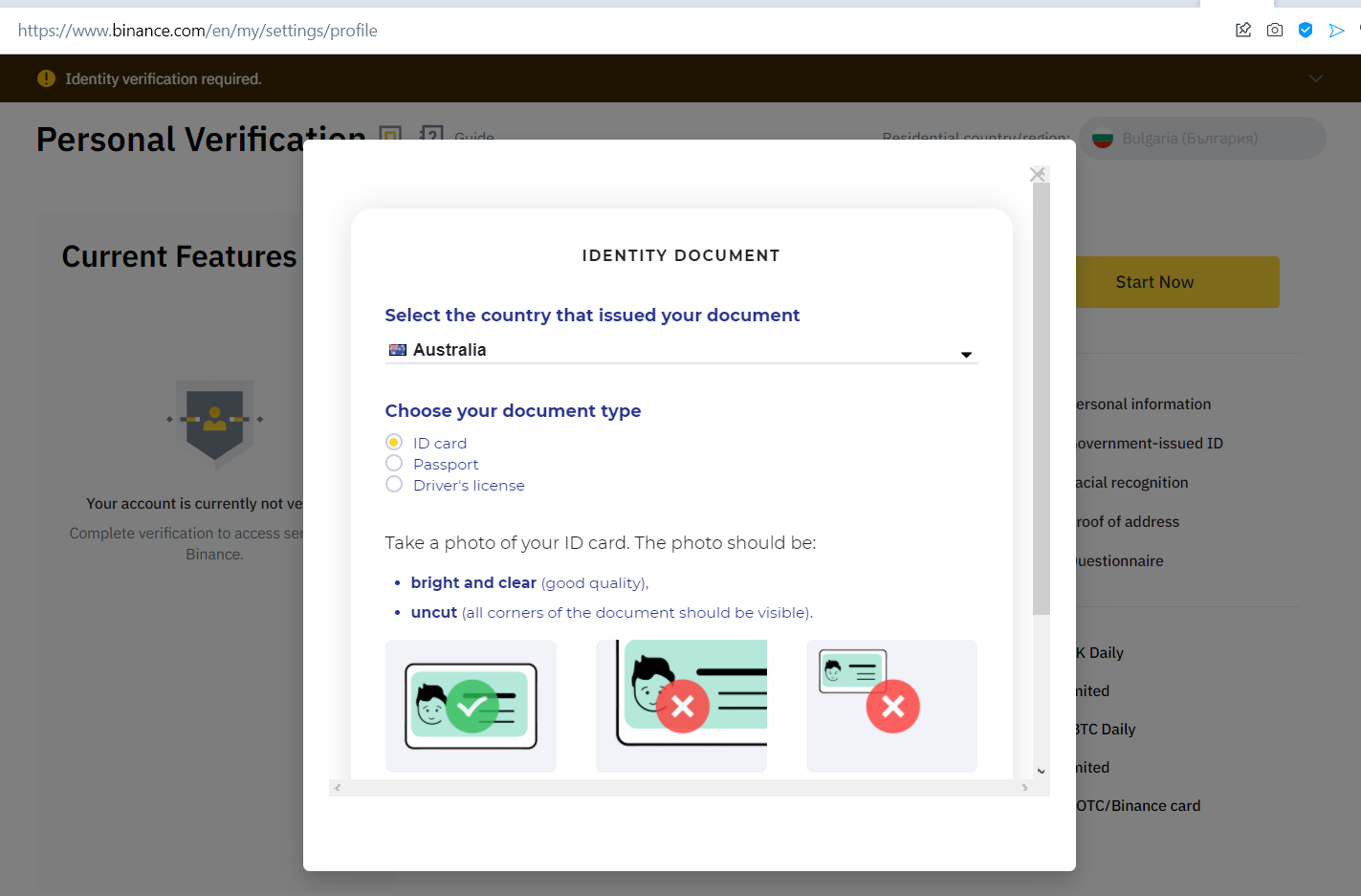Click the 'BTC Daily' limit text

(1106, 729)
